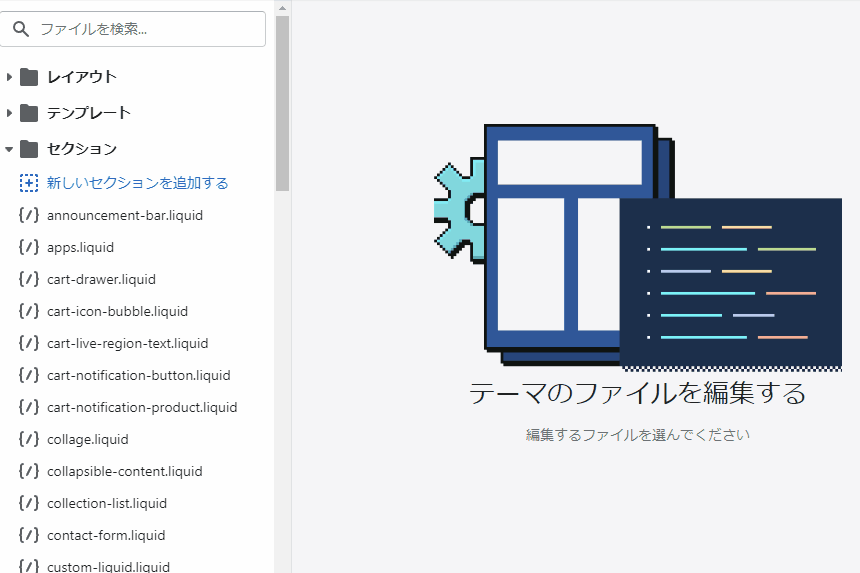Click the add-section plus icon
The height and width of the screenshot is (573, 860).
(x=29, y=183)
